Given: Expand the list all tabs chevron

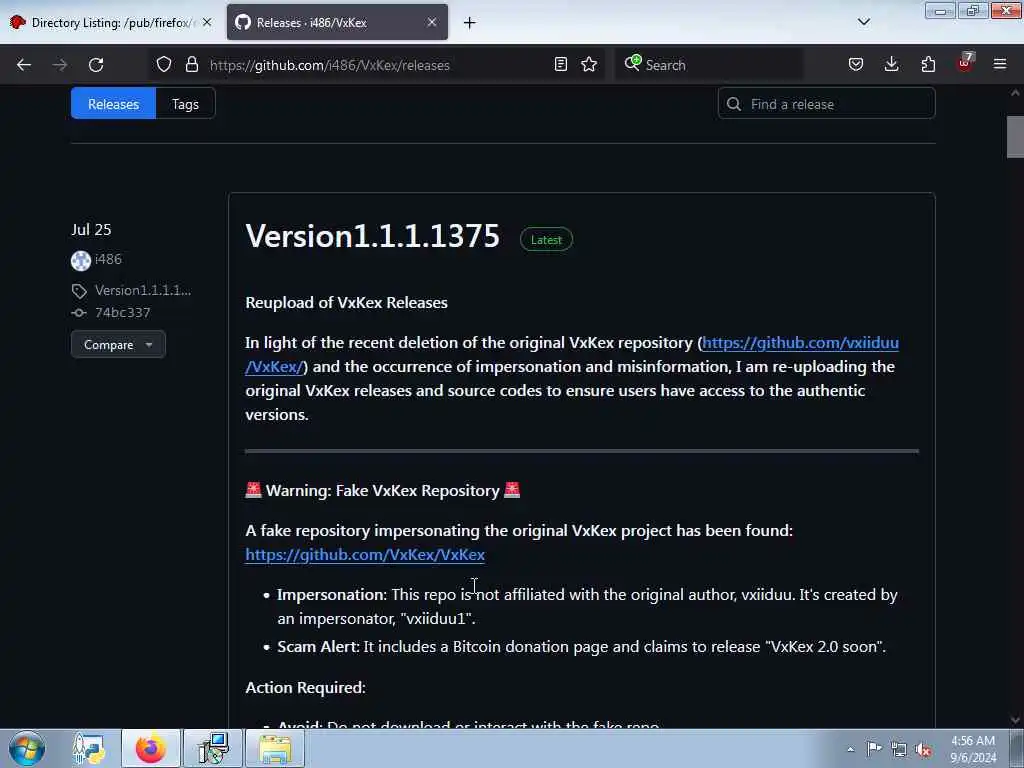Looking at the screenshot, I should tap(864, 22).
